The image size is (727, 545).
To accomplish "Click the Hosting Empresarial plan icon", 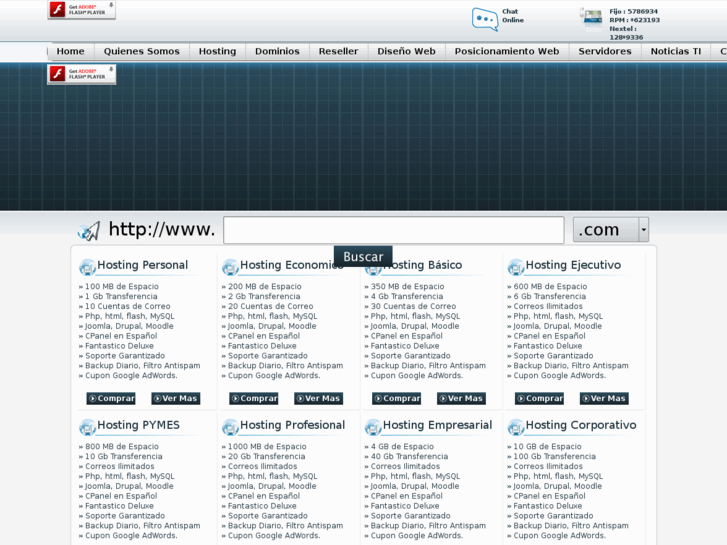I will 373,427.
